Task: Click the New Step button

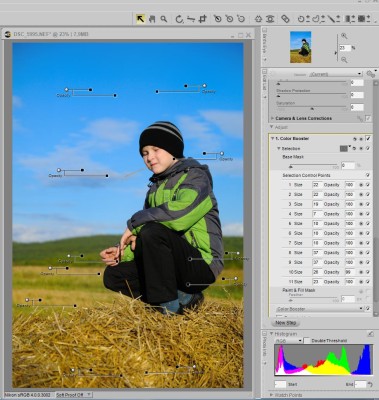Action: 286,323
